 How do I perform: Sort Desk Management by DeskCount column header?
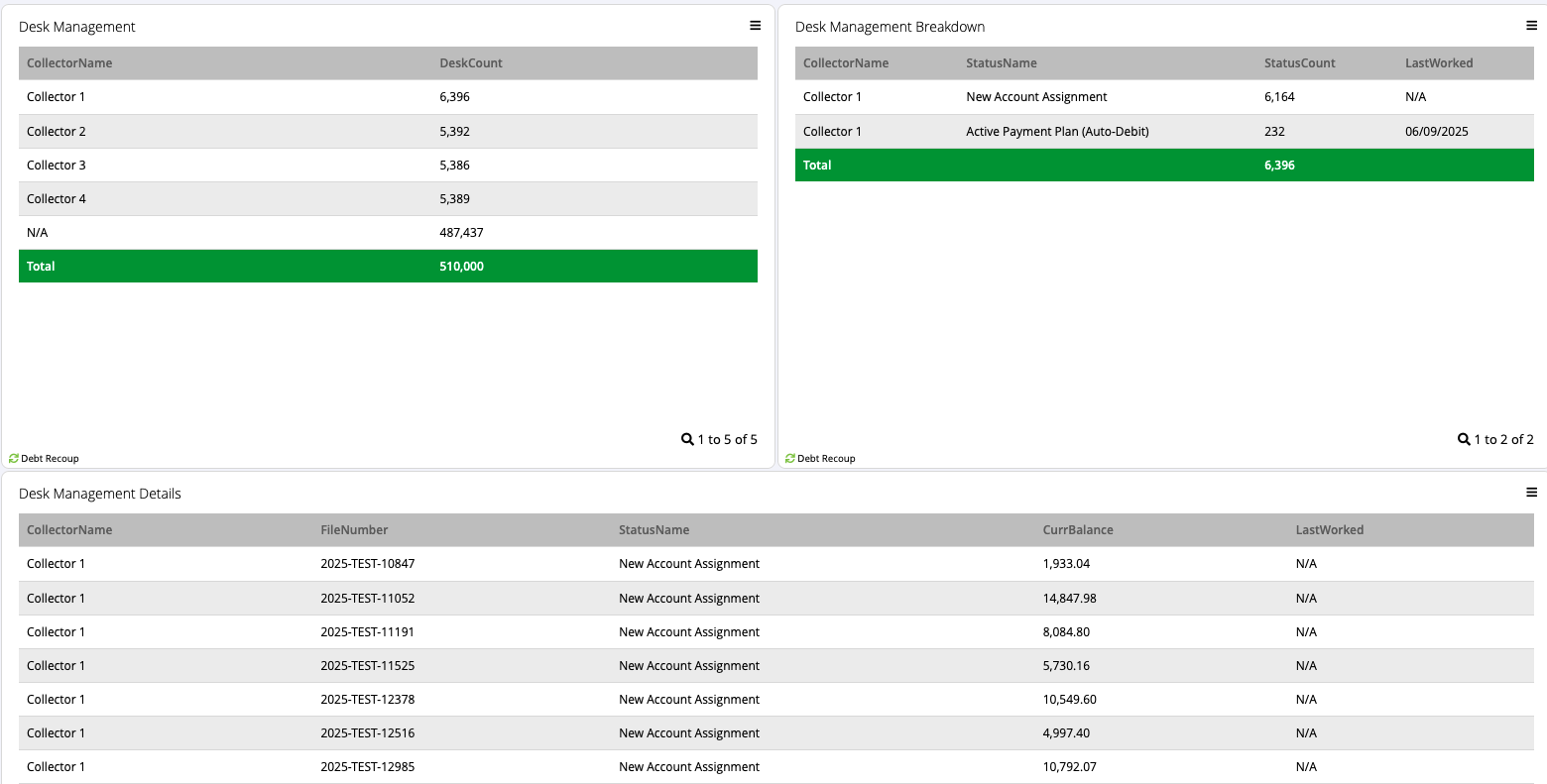coord(471,63)
